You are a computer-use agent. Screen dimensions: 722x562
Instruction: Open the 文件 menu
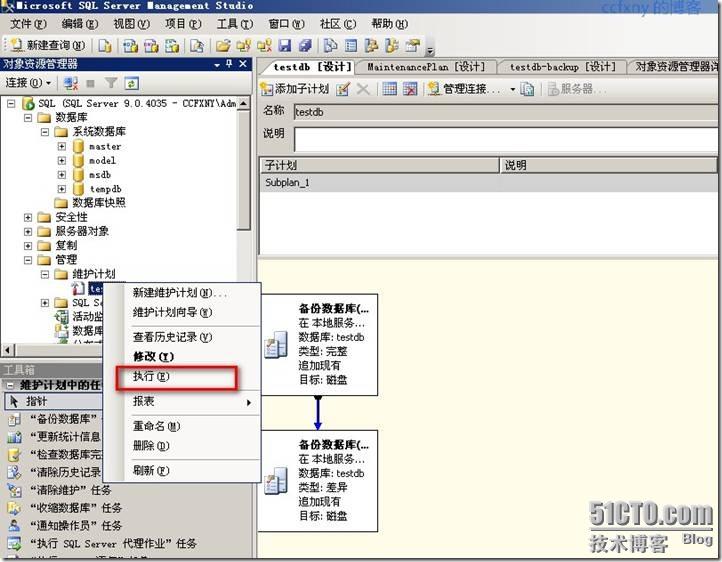[28, 24]
